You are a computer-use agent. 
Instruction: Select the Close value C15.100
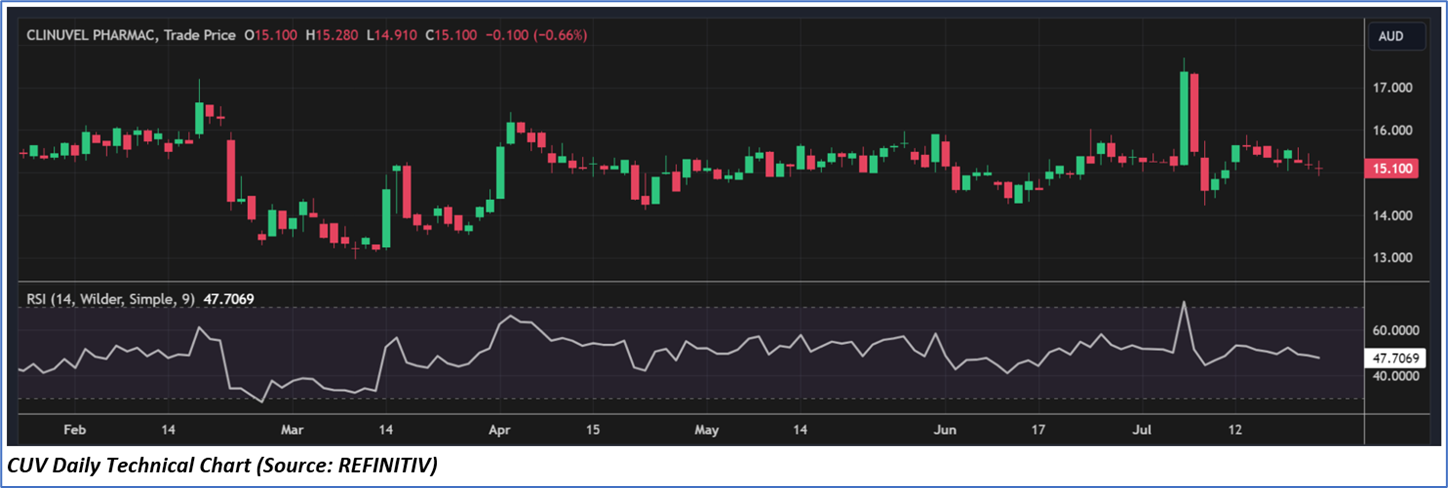(x=451, y=35)
